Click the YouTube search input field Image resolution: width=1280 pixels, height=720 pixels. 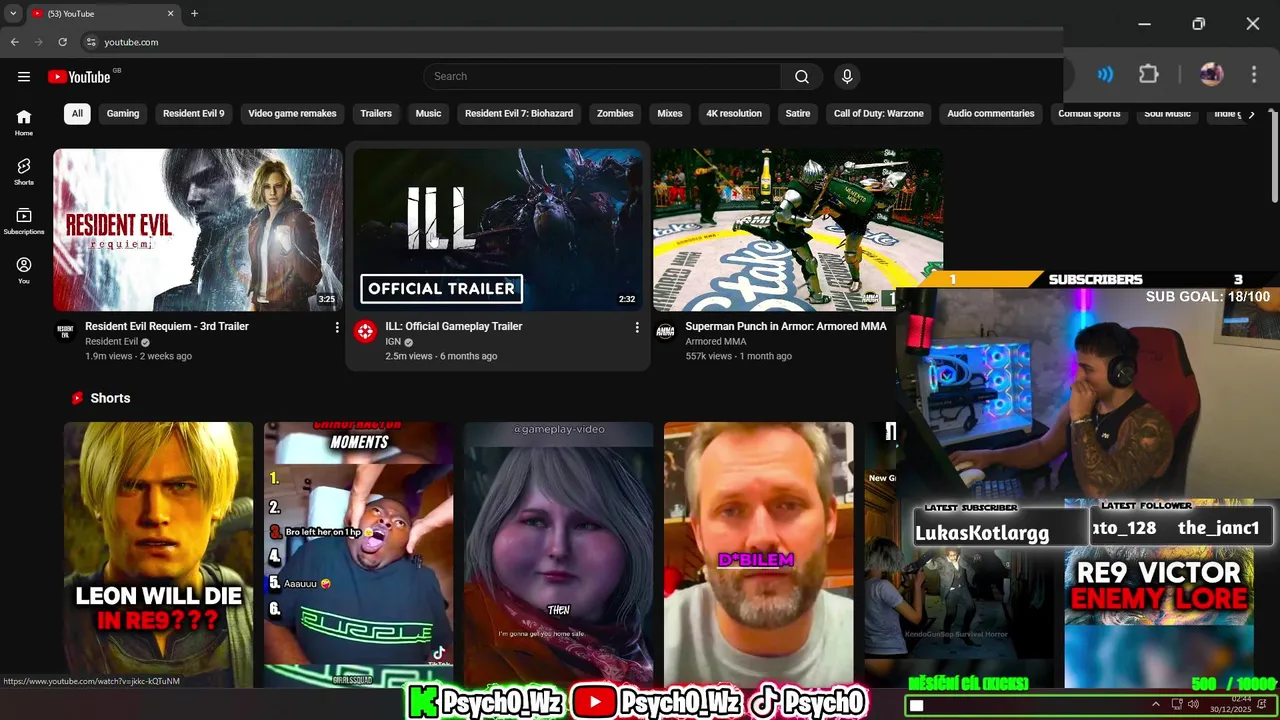(603, 77)
